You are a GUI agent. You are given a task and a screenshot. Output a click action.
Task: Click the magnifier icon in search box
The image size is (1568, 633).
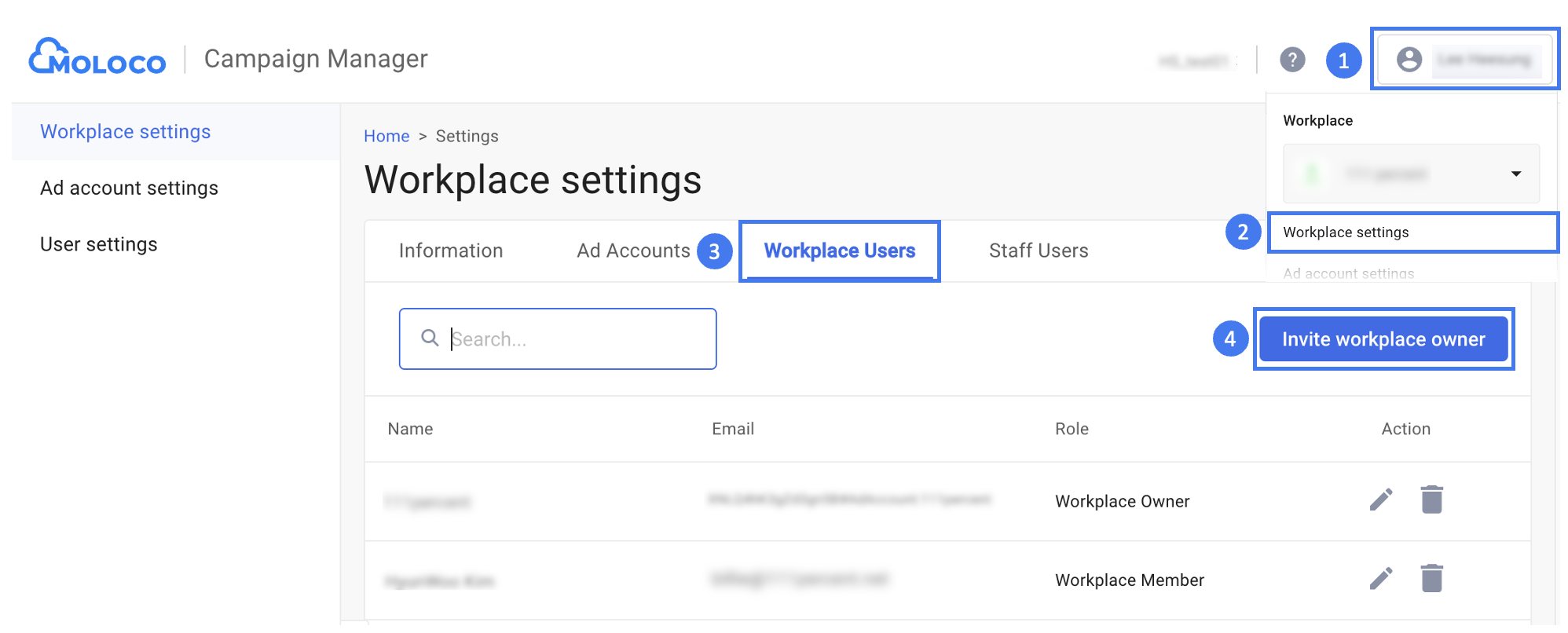tap(430, 338)
